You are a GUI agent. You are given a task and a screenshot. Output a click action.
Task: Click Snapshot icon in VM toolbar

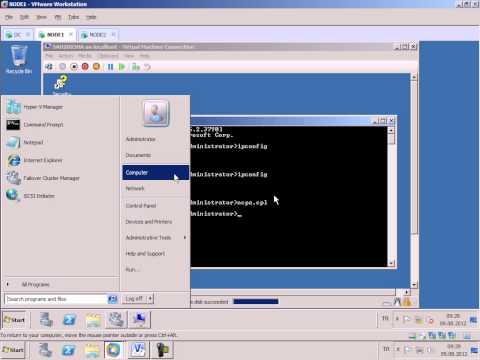[x=136, y=67]
